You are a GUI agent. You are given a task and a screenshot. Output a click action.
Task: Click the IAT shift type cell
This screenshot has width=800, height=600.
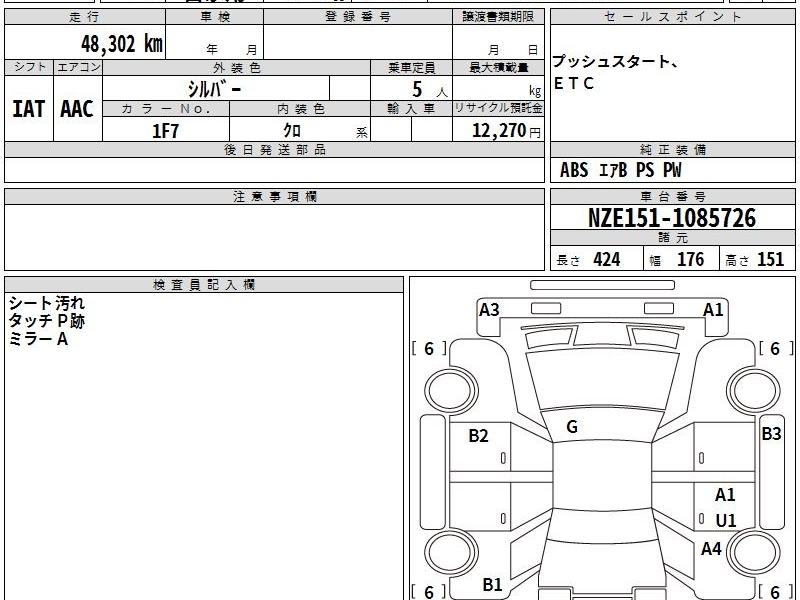pos(29,109)
